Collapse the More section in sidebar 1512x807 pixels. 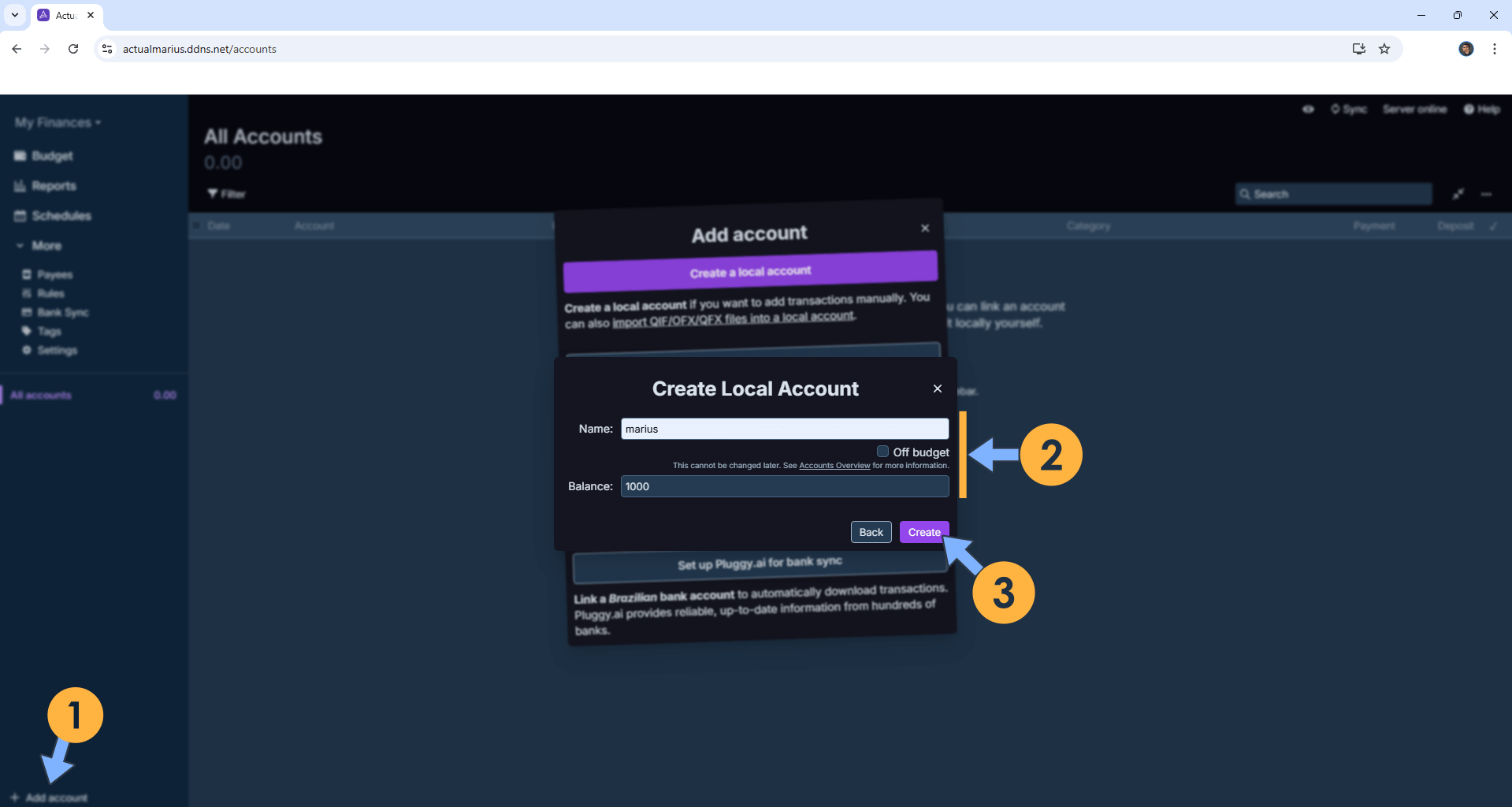[39, 246]
